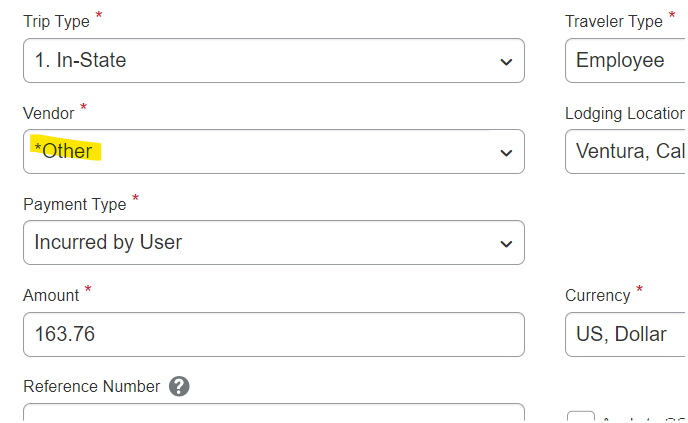Click the Traveler Type field label
The width and height of the screenshot is (688, 423).
614,22
